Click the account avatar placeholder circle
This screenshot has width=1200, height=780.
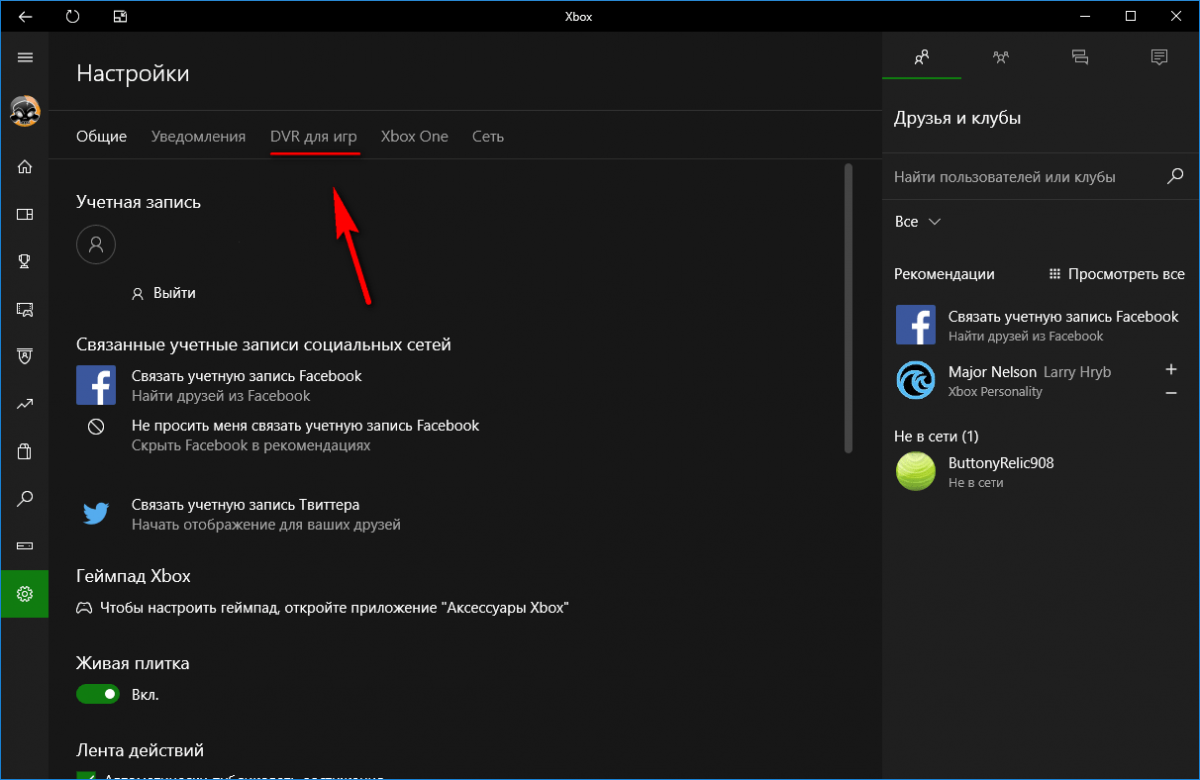pyautogui.click(x=96, y=243)
